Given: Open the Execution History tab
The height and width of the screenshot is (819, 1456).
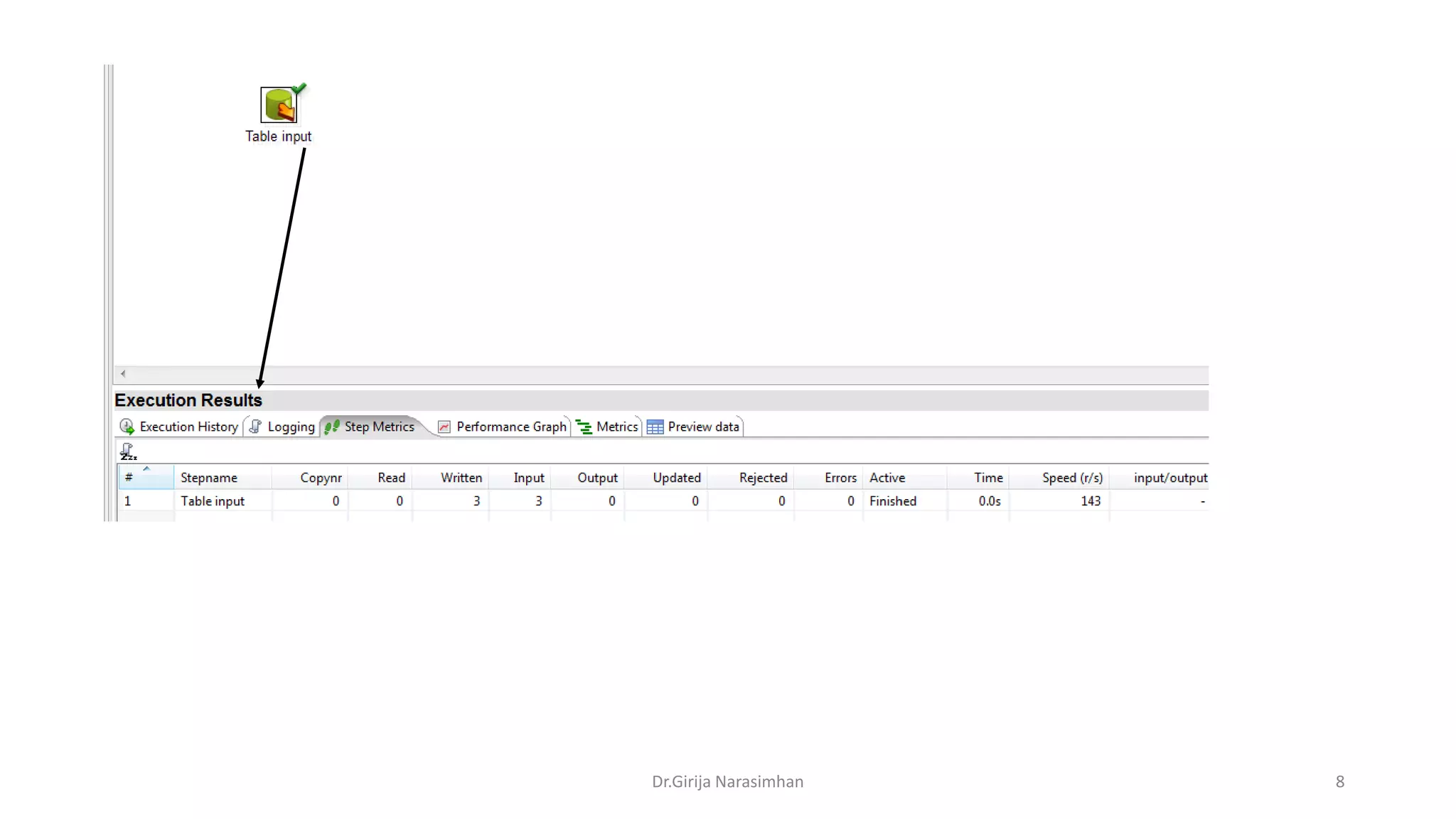Looking at the screenshot, I should [180, 427].
